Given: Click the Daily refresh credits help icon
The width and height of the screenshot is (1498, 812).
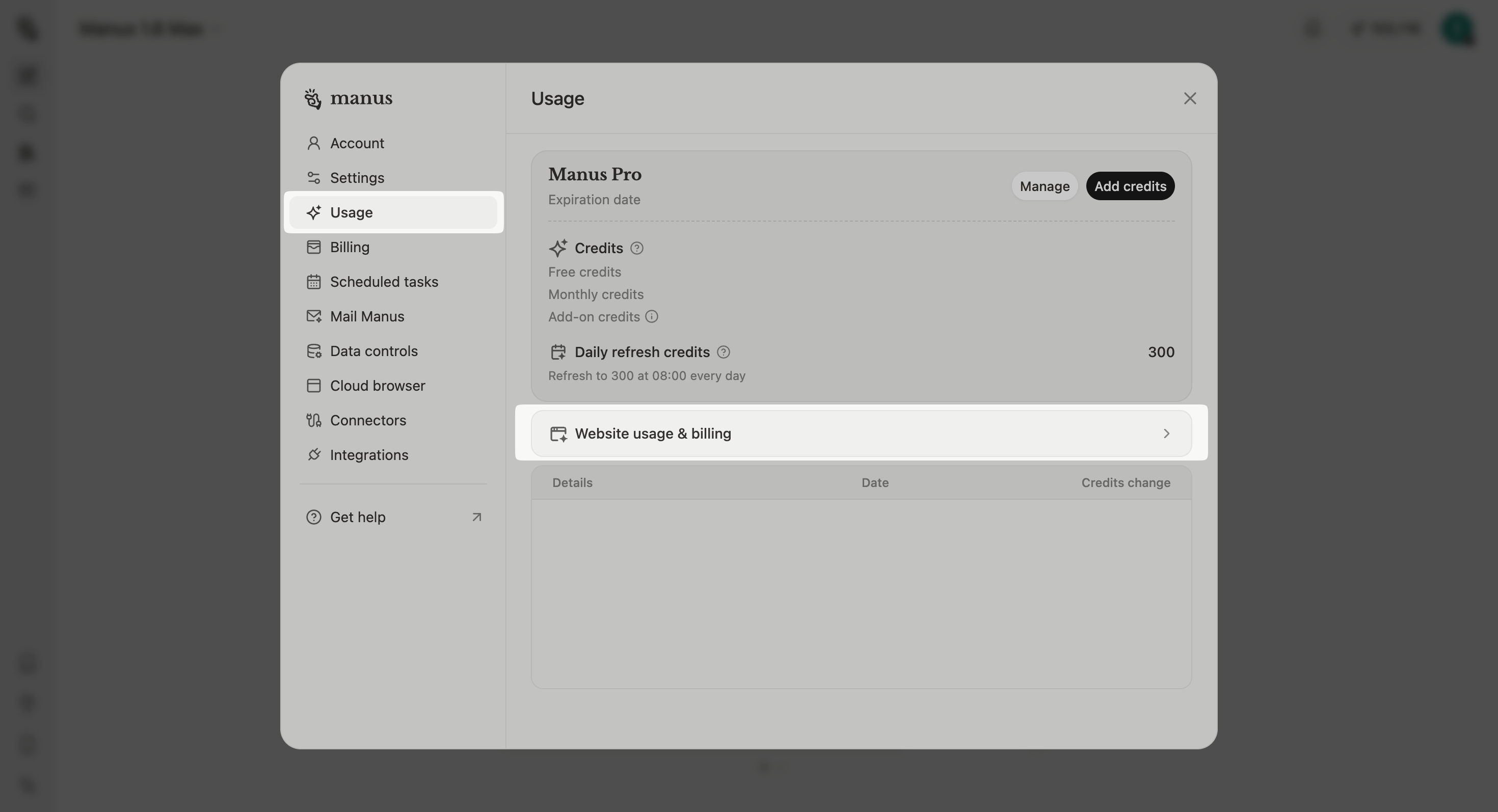Looking at the screenshot, I should point(723,351).
